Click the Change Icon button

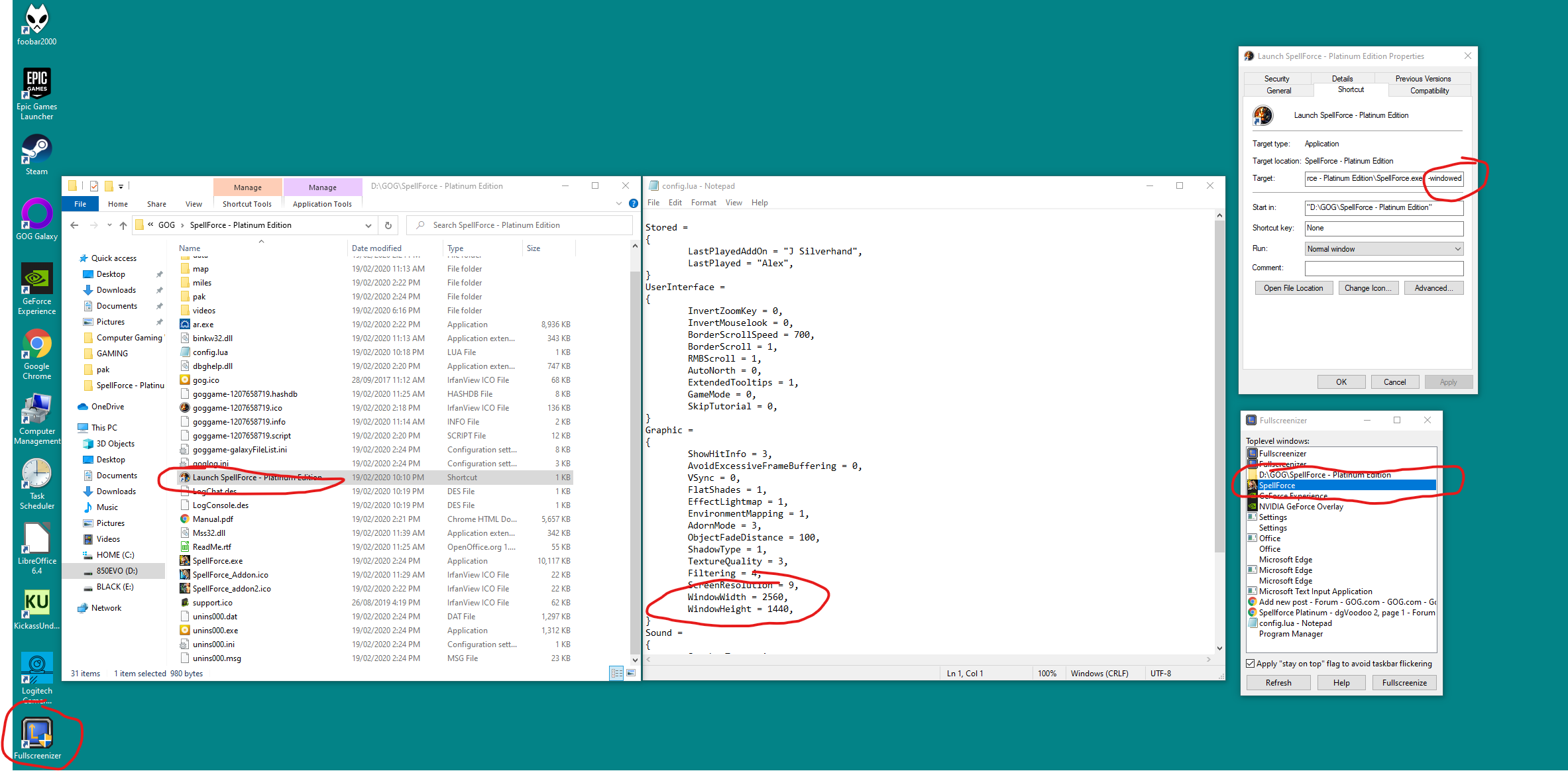click(1368, 288)
